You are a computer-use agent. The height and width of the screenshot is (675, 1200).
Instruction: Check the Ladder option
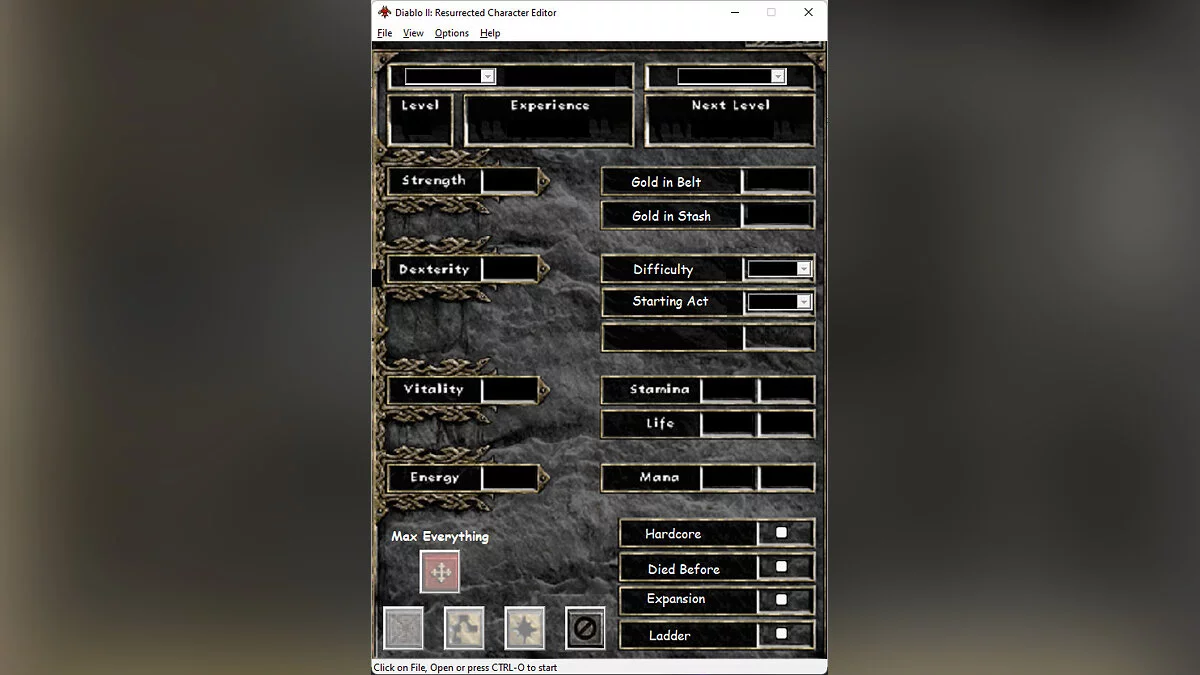(782, 634)
